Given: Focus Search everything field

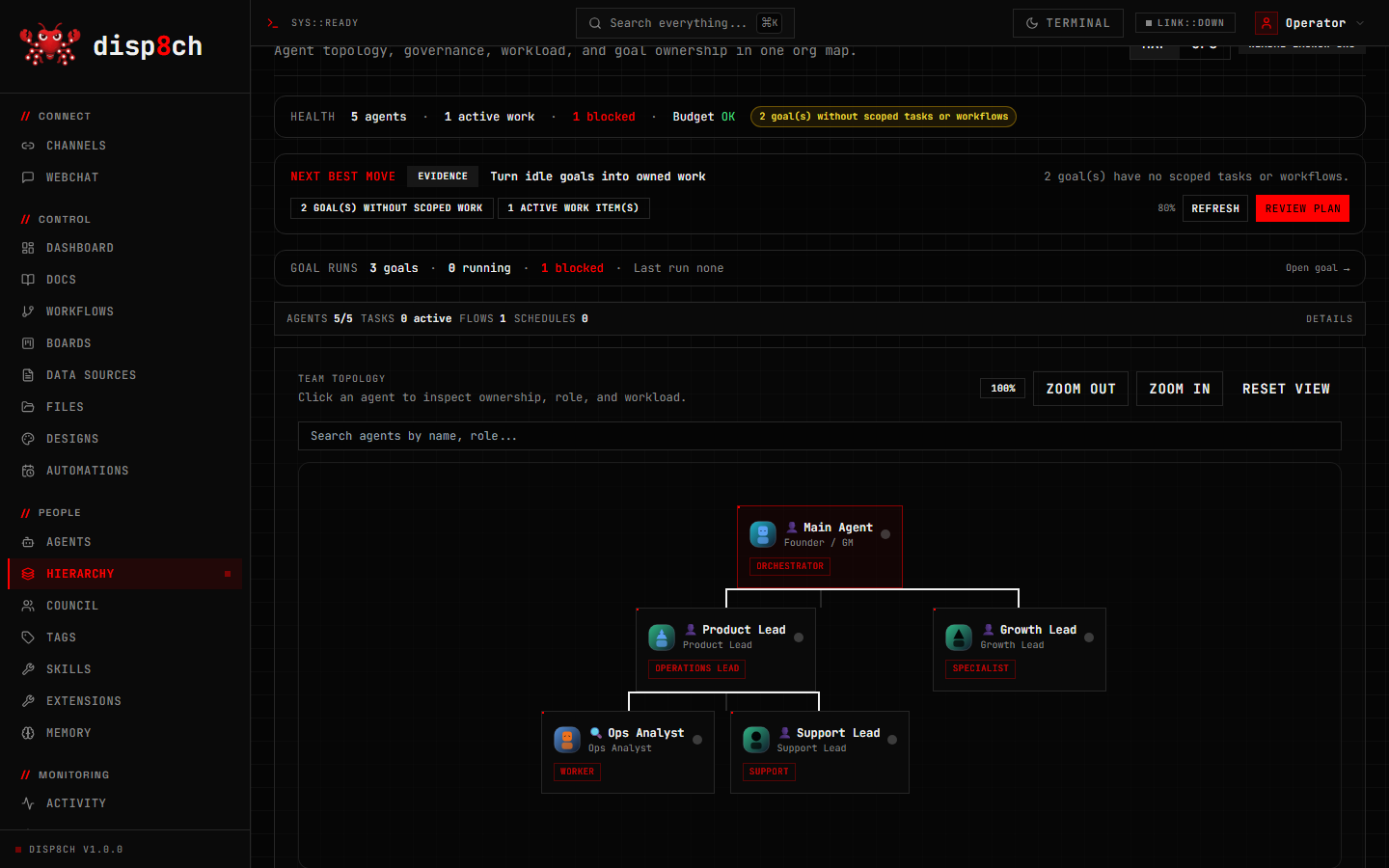Looking at the screenshot, I should click(685, 23).
